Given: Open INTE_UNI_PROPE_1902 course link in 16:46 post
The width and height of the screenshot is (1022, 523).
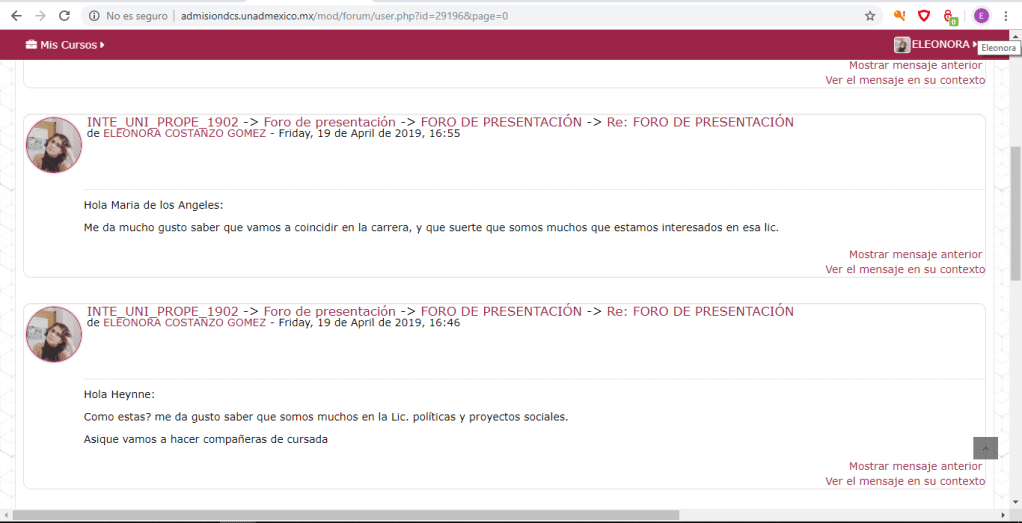Looking at the screenshot, I should (x=162, y=311).
